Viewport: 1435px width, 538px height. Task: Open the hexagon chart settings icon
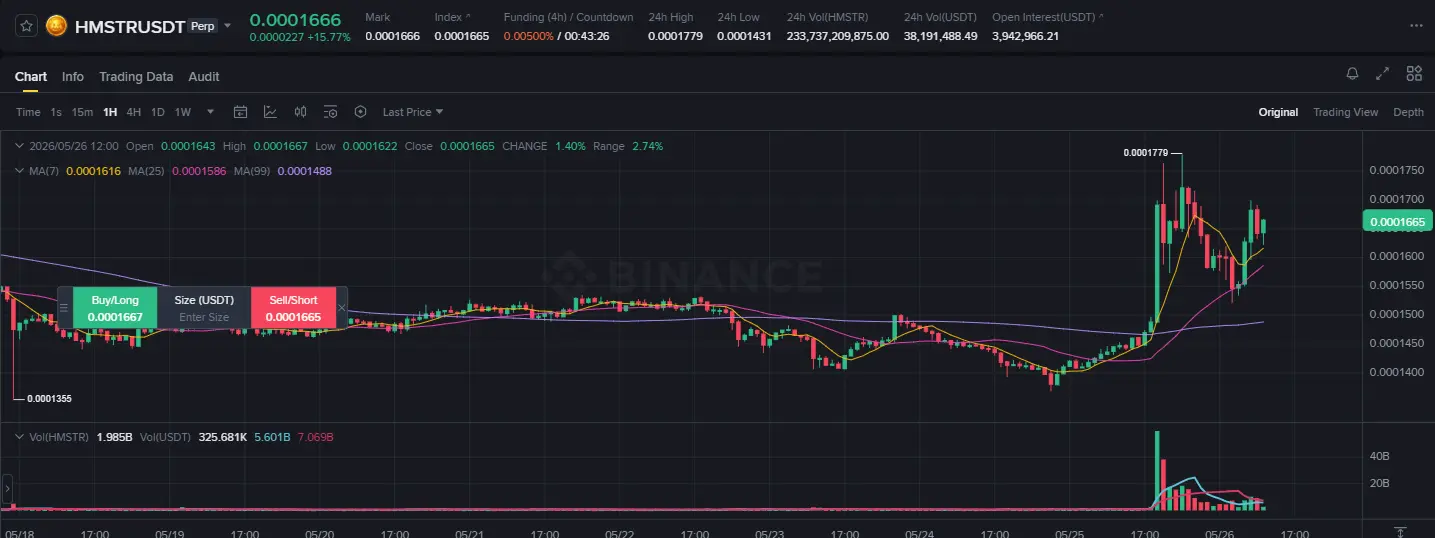click(361, 112)
